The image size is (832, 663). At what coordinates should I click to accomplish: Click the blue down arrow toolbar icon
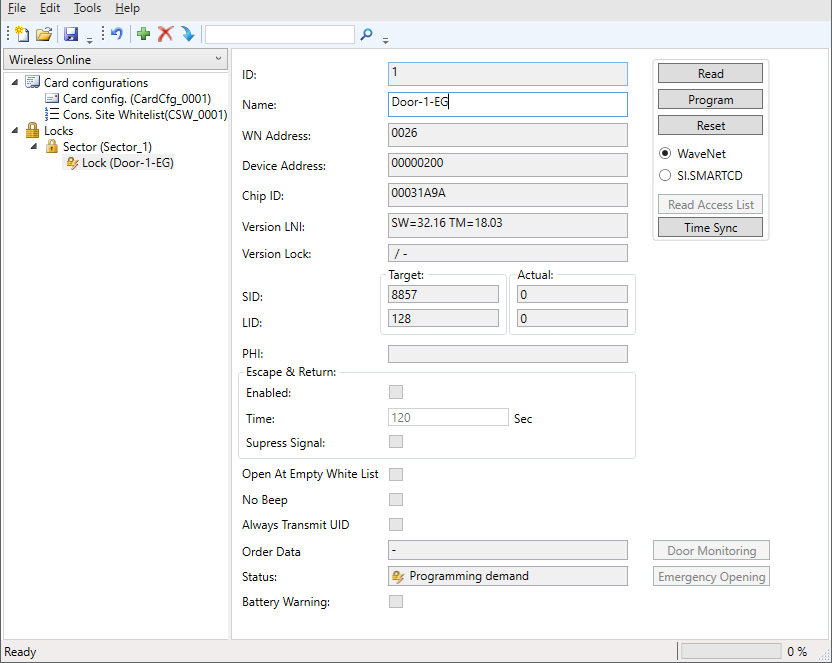click(x=187, y=35)
